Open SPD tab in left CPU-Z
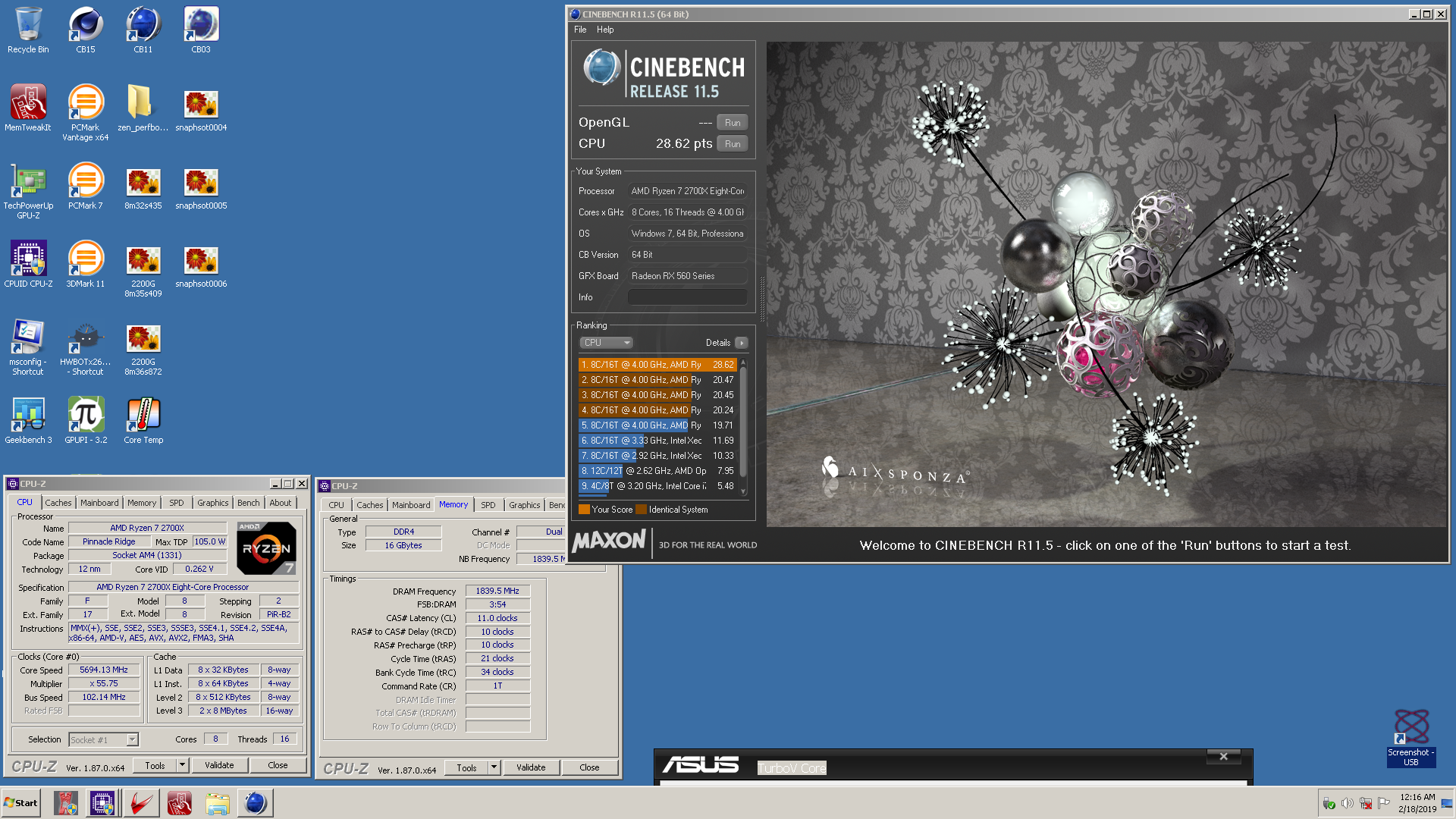The width and height of the screenshot is (1456, 819). (177, 503)
